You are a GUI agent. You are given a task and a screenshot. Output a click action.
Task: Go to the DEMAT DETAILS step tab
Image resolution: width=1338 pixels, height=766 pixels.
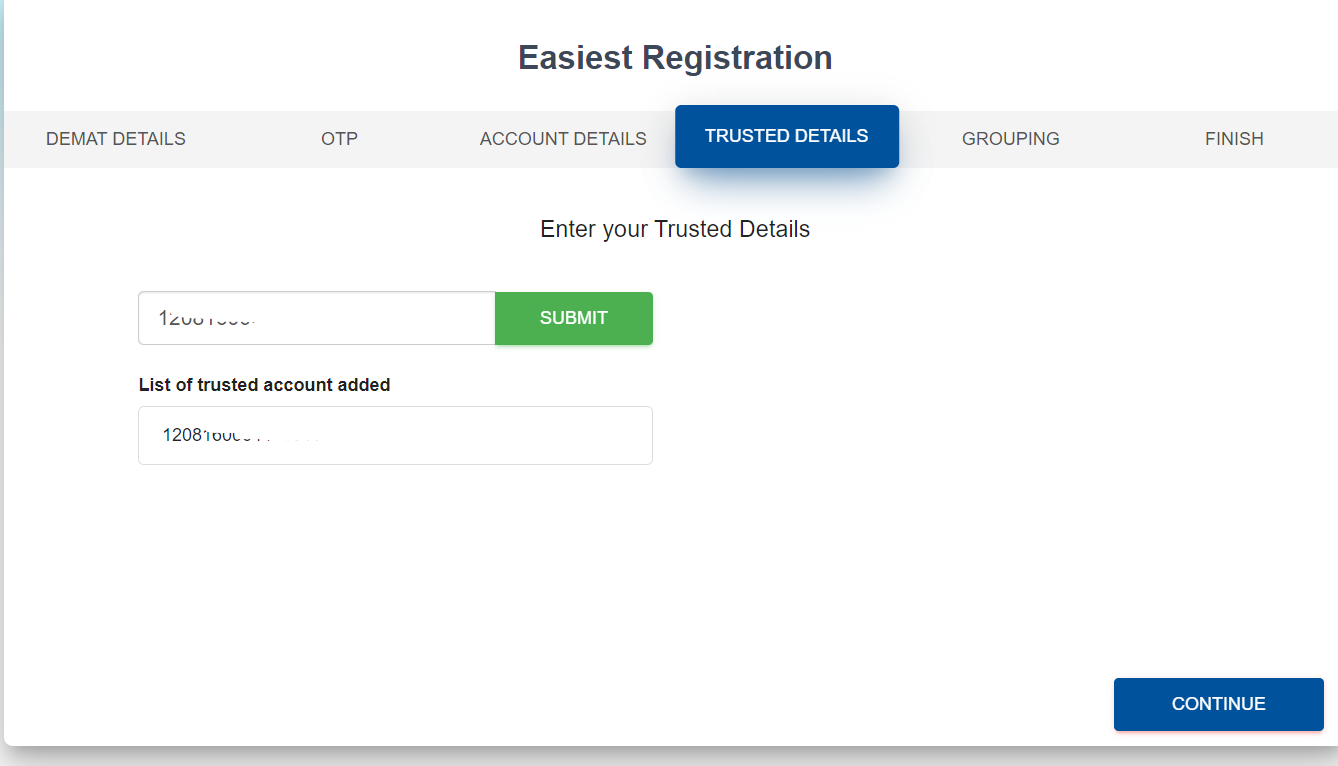pos(116,139)
